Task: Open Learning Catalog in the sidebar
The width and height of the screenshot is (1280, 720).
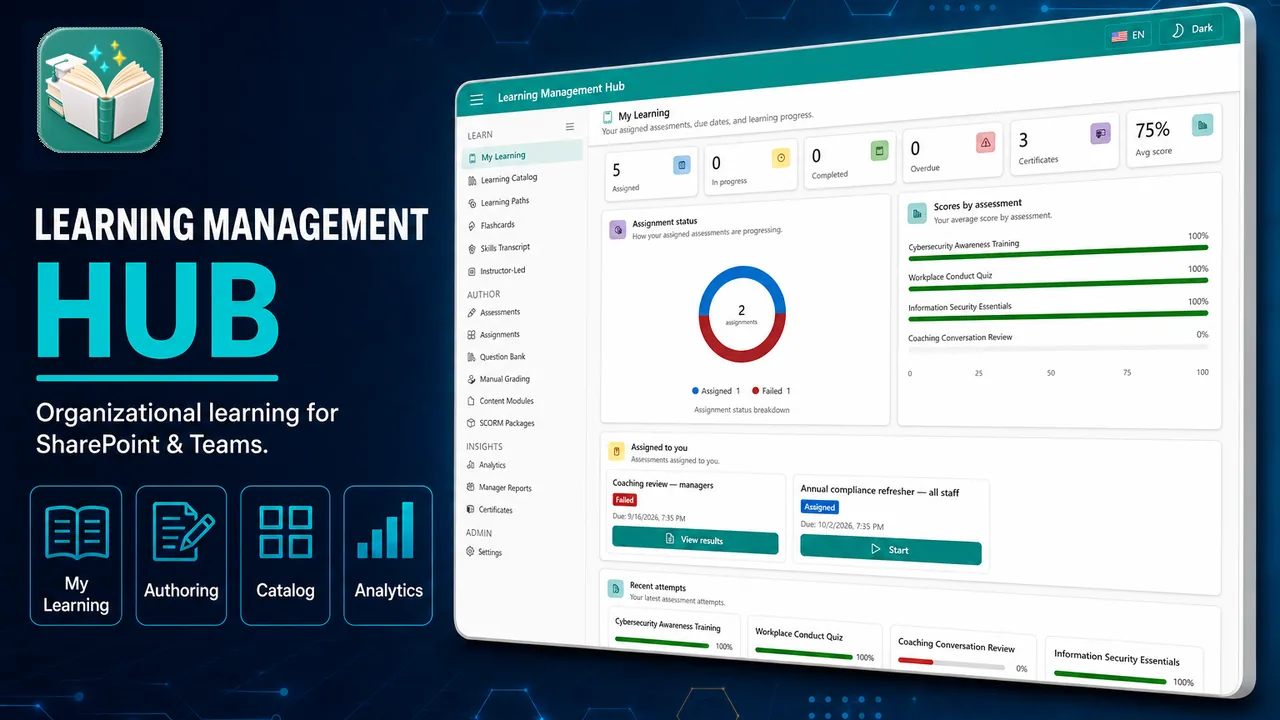Action: point(502,179)
